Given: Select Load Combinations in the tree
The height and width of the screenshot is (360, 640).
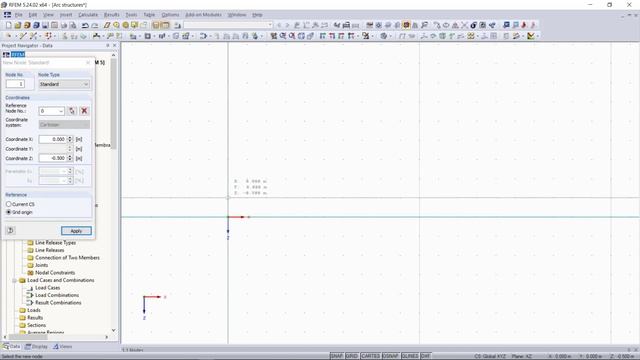Looking at the screenshot, I should pyautogui.click(x=57, y=295).
